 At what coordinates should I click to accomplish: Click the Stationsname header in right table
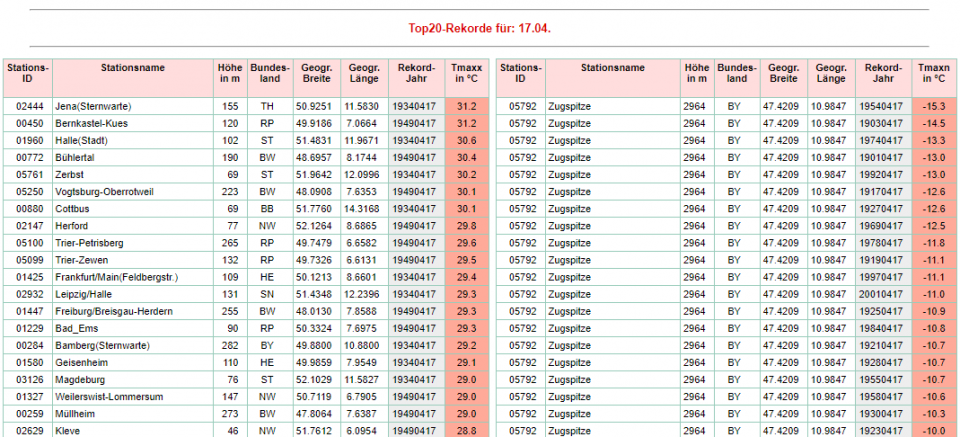(613, 68)
